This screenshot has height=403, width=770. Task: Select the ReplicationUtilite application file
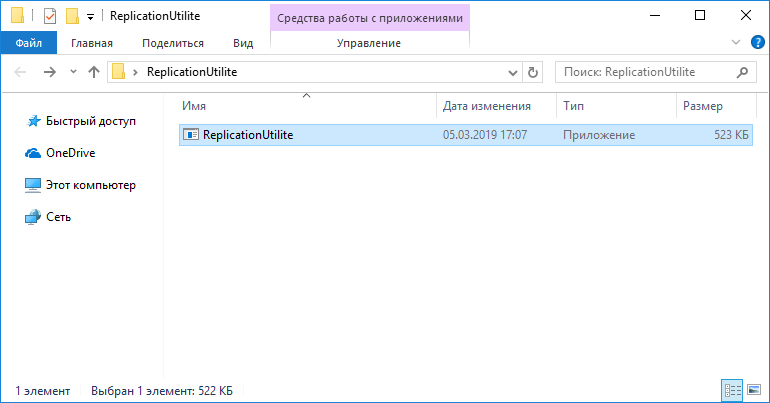point(247,135)
